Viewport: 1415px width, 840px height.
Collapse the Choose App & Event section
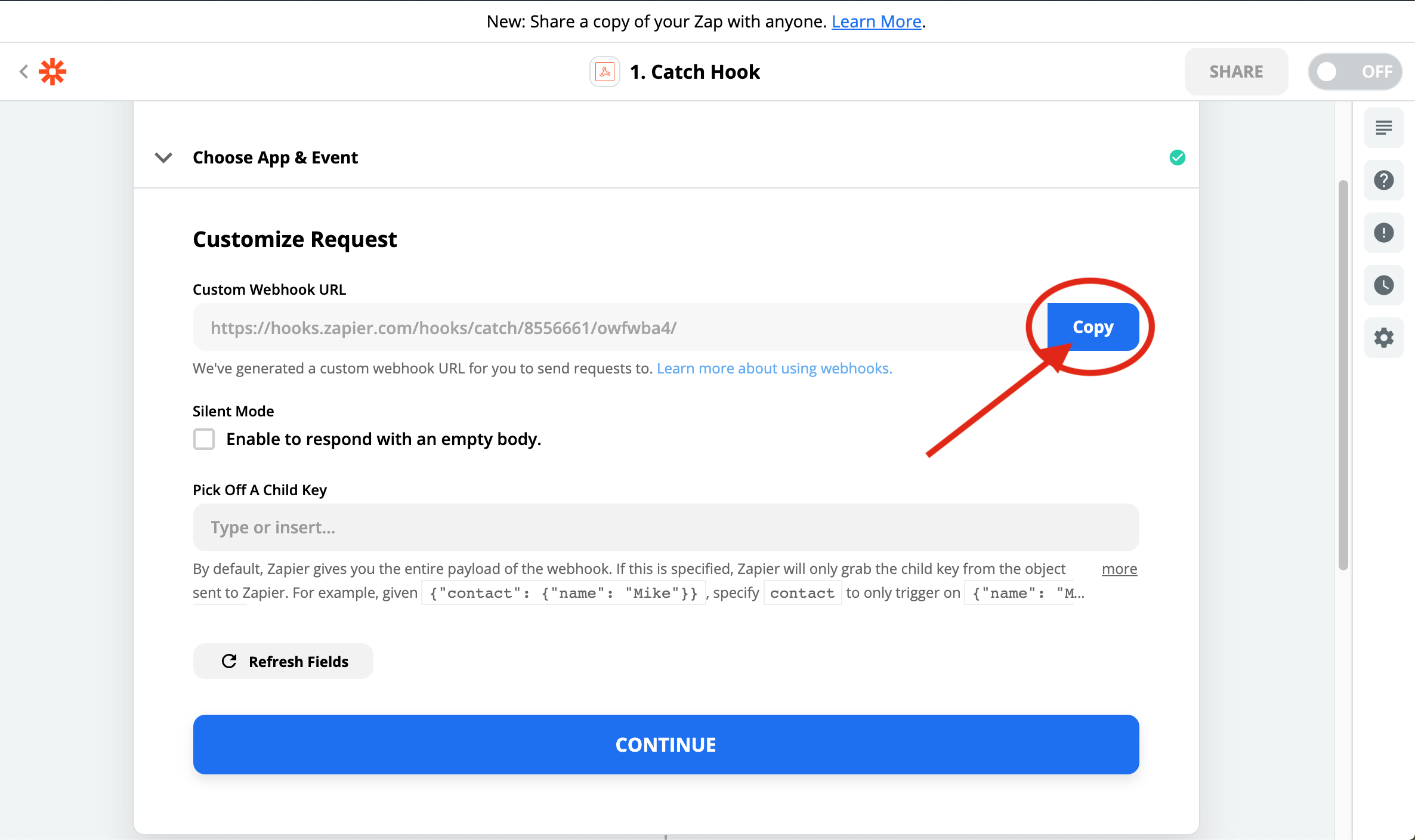point(162,157)
